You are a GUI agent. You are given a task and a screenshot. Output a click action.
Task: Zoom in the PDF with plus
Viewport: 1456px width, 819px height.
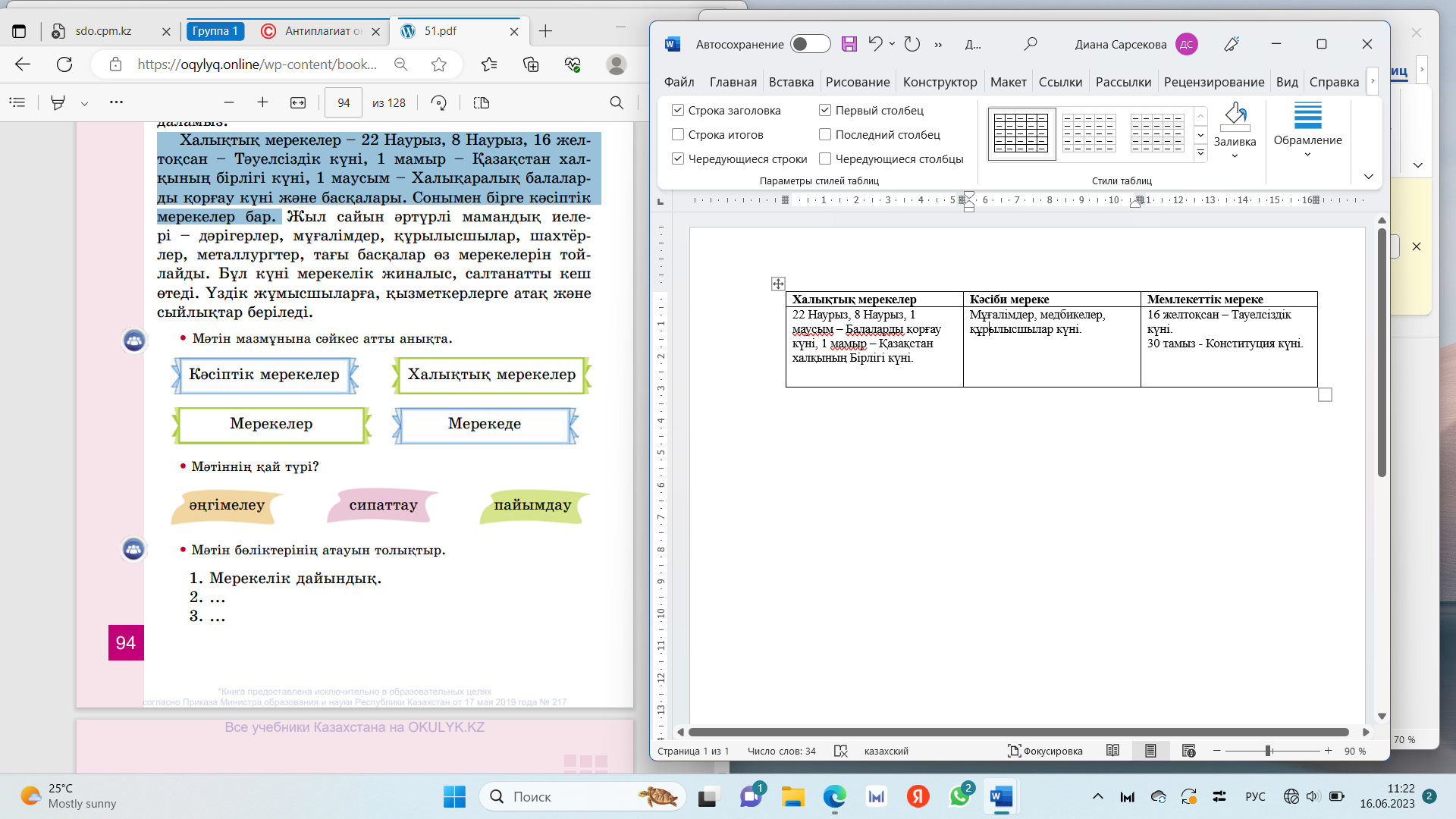pyautogui.click(x=262, y=102)
